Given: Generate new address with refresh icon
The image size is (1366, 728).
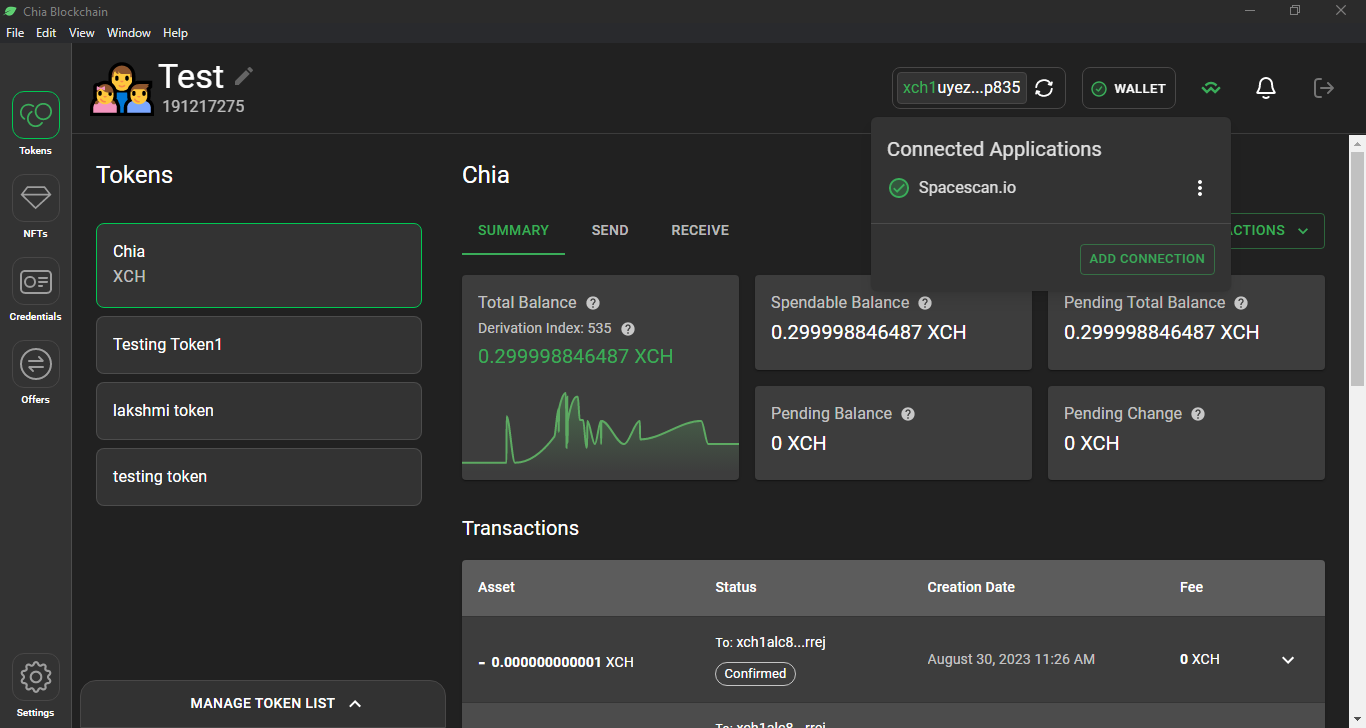Looking at the screenshot, I should click(x=1044, y=88).
